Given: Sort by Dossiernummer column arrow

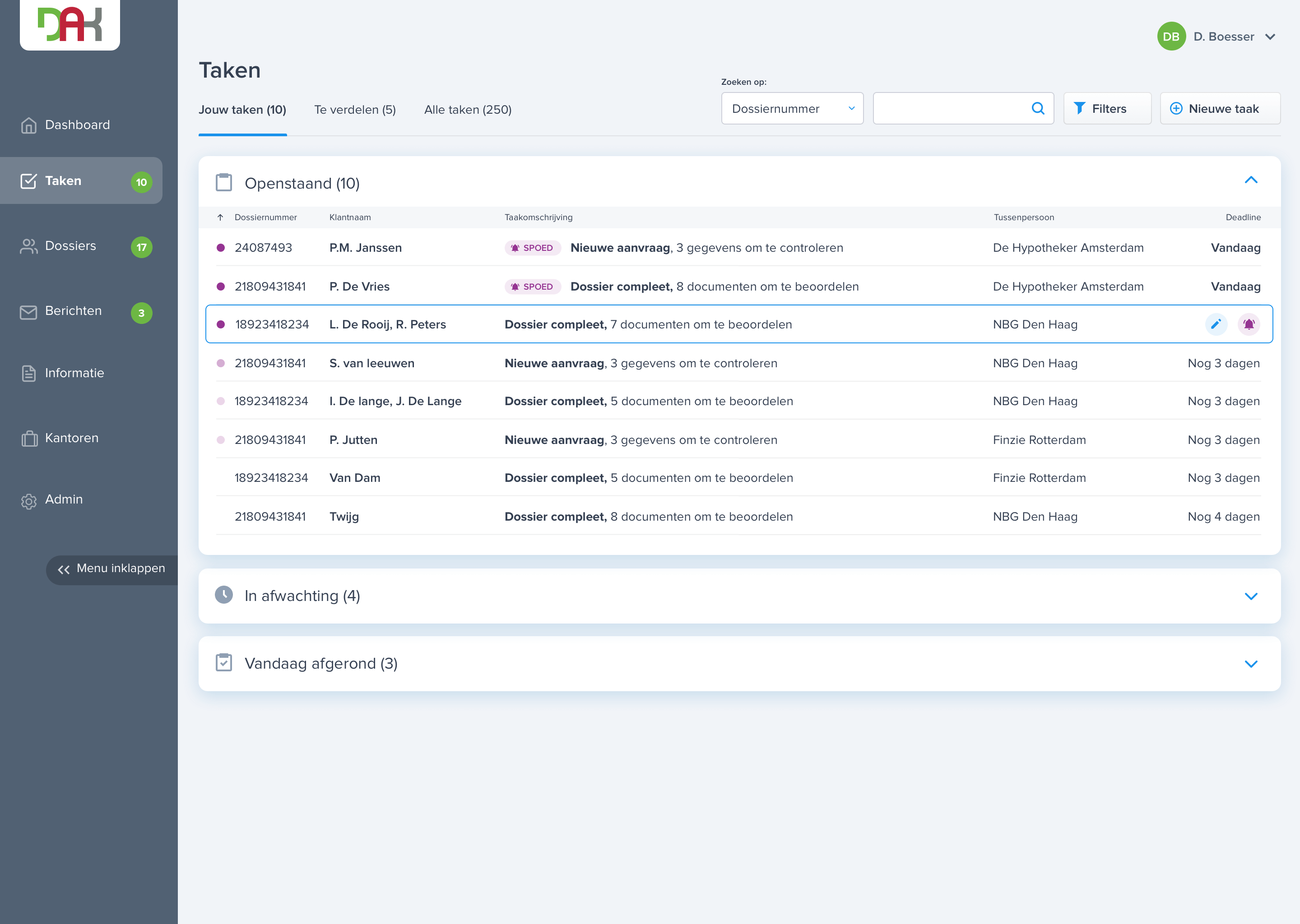Looking at the screenshot, I should coord(220,217).
